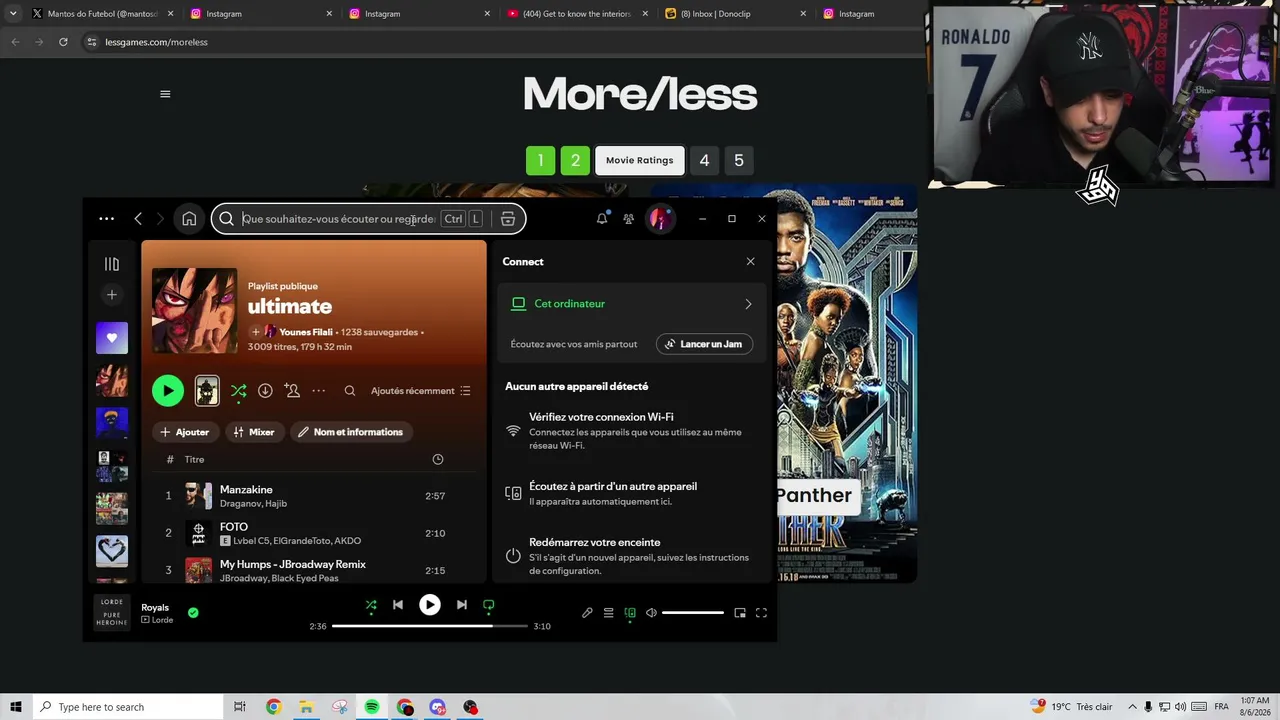
Task: Go back in Spotify navigation history
Action: [138, 219]
